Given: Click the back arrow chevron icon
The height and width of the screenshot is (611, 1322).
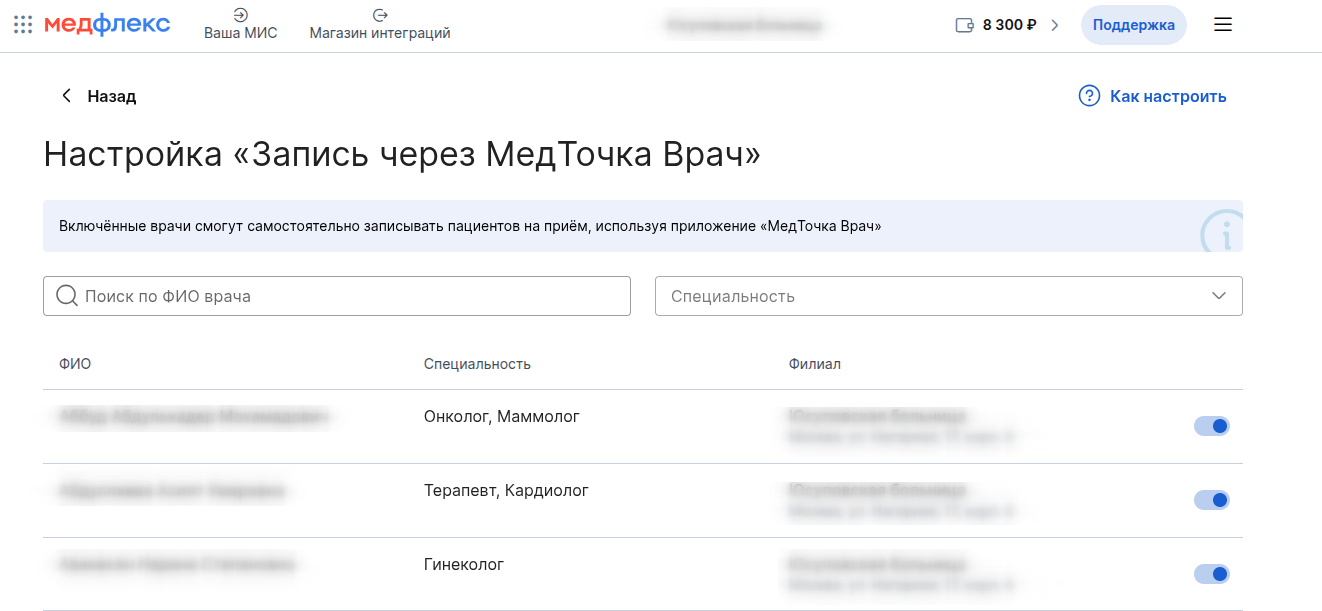Looking at the screenshot, I should point(67,96).
